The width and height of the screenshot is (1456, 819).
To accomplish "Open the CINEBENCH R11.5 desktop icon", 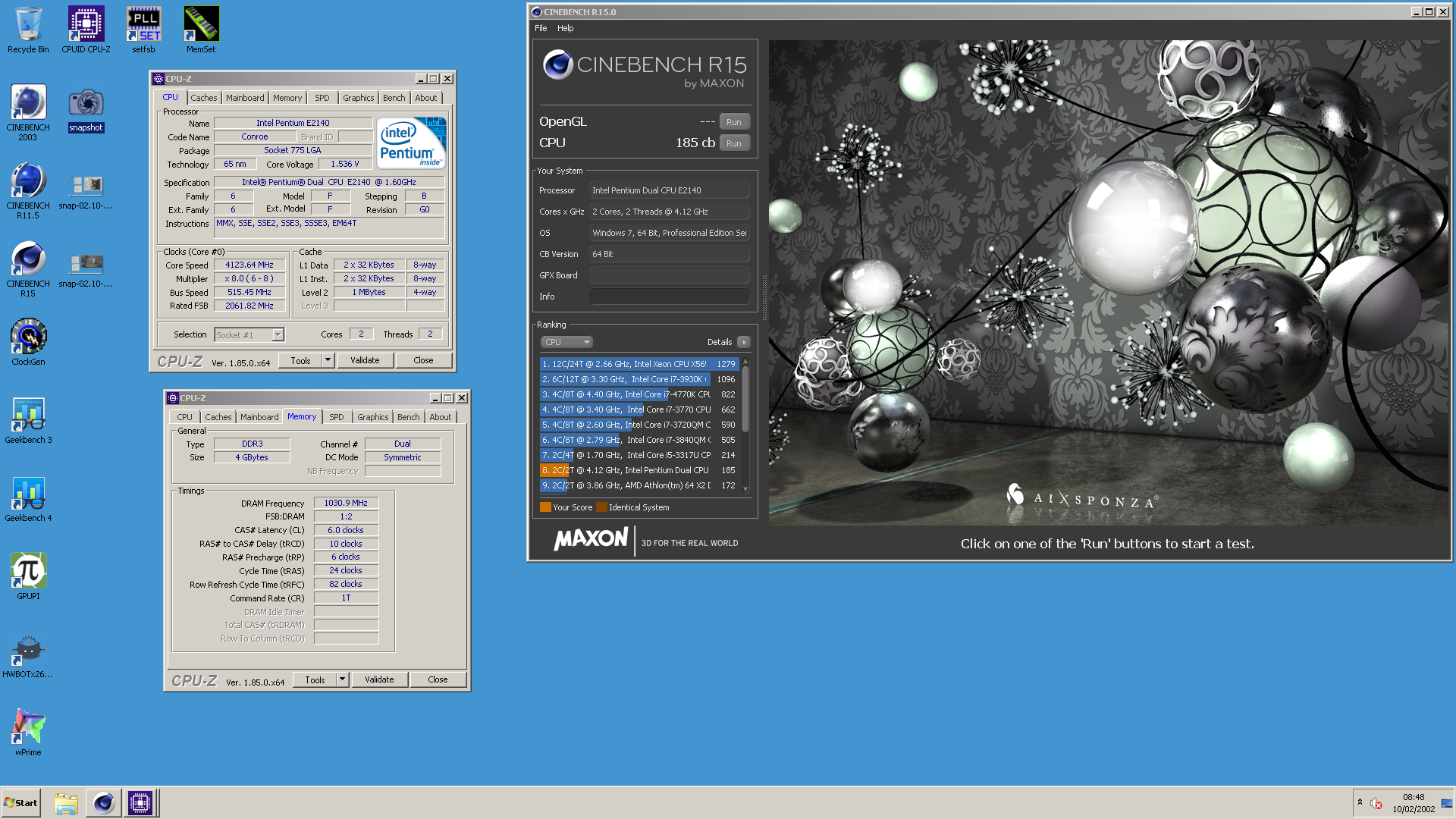I will tap(28, 191).
